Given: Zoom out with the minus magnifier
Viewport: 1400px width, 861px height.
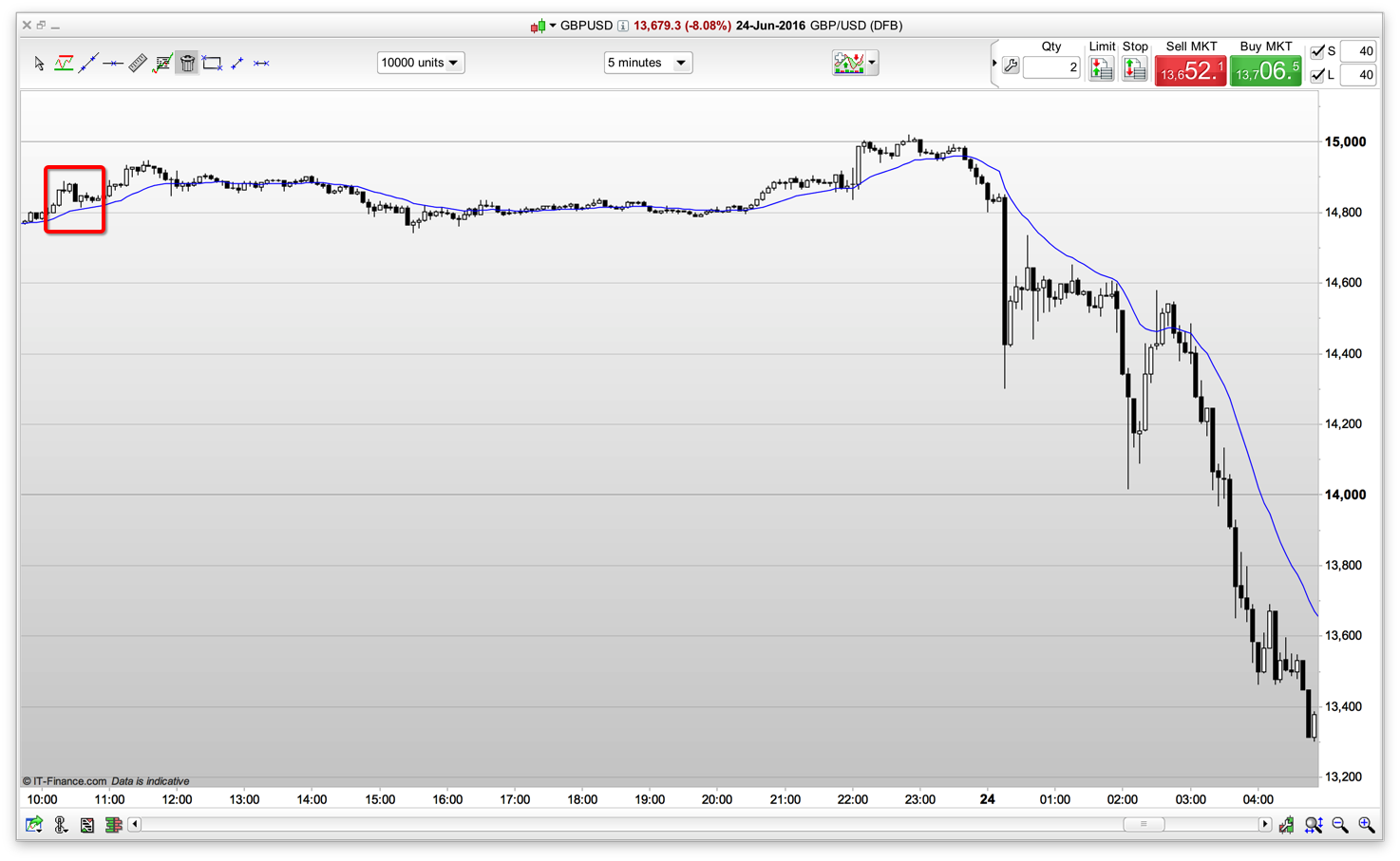Looking at the screenshot, I should tap(1340, 825).
